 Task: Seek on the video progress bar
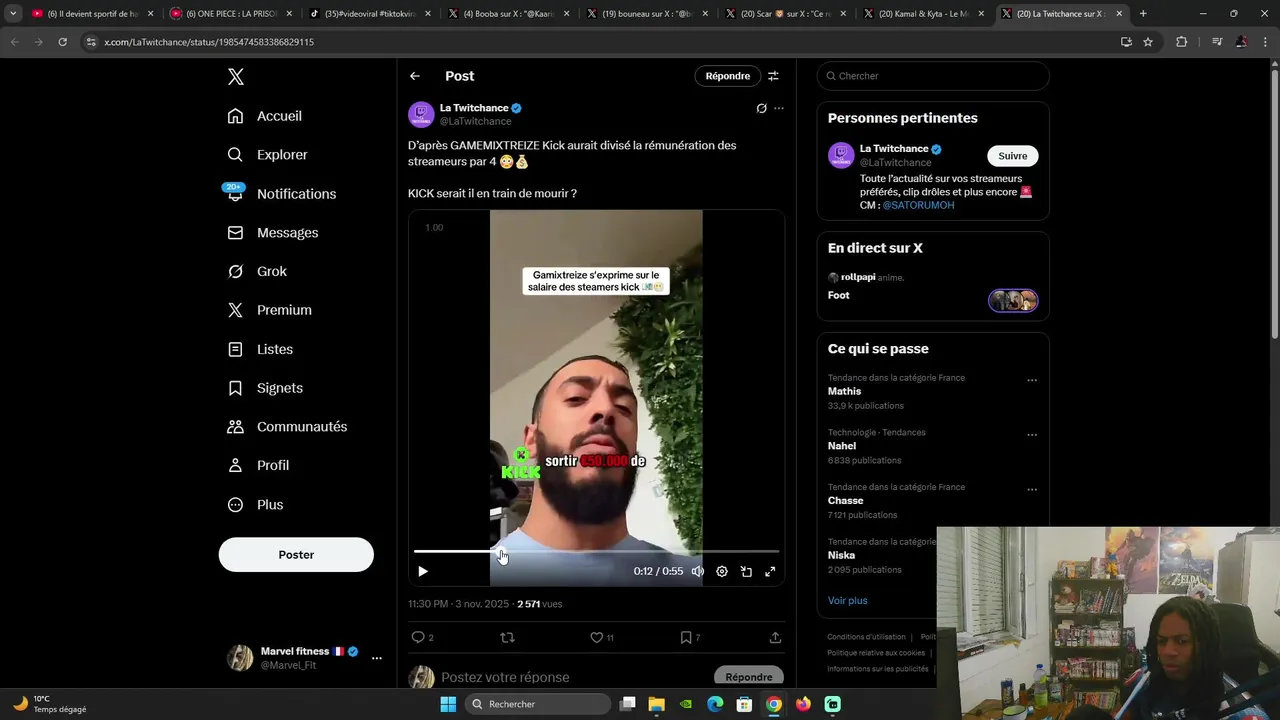[596, 551]
